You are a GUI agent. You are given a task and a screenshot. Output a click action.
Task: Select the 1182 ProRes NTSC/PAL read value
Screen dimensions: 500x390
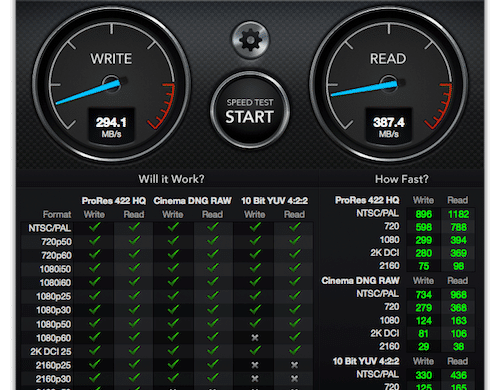(x=458, y=214)
